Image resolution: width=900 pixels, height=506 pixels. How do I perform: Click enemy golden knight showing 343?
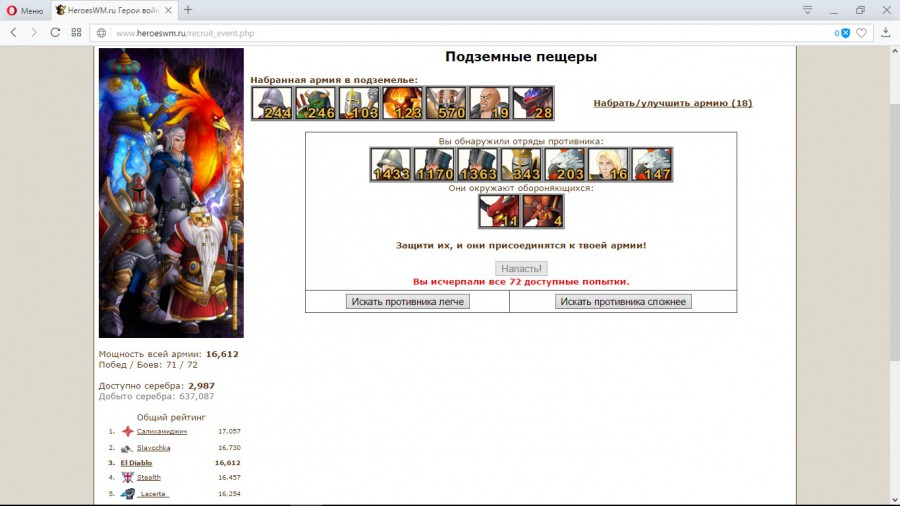click(521, 165)
